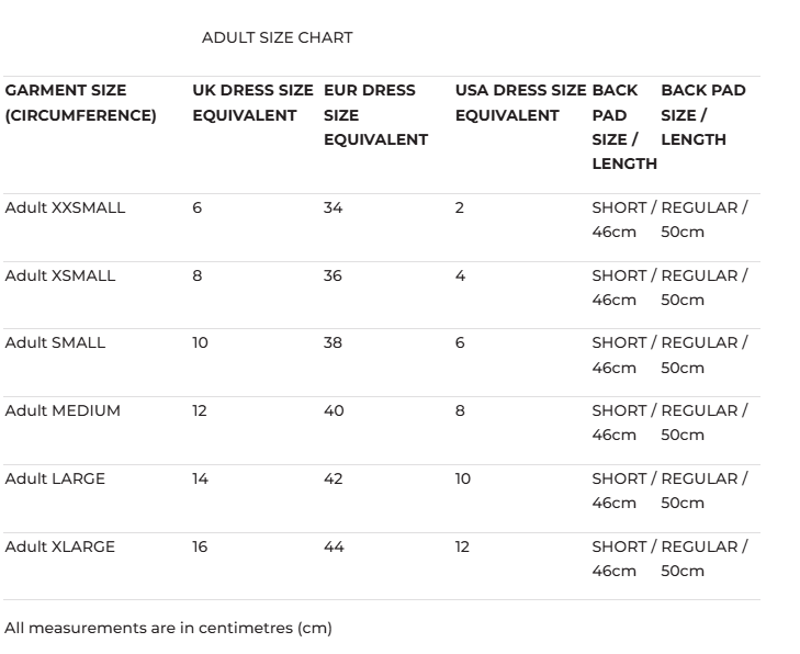This screenshot has height=654, width=800.
Task: Click EUR size 36 in XSMALL row
Action: pyautogui.click(x=333, y=276)
